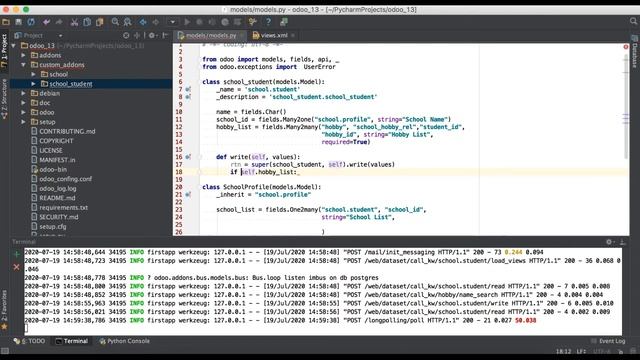
Task: Click the Paste clipboard toolbar icon
Action: [x=100, y=22]
